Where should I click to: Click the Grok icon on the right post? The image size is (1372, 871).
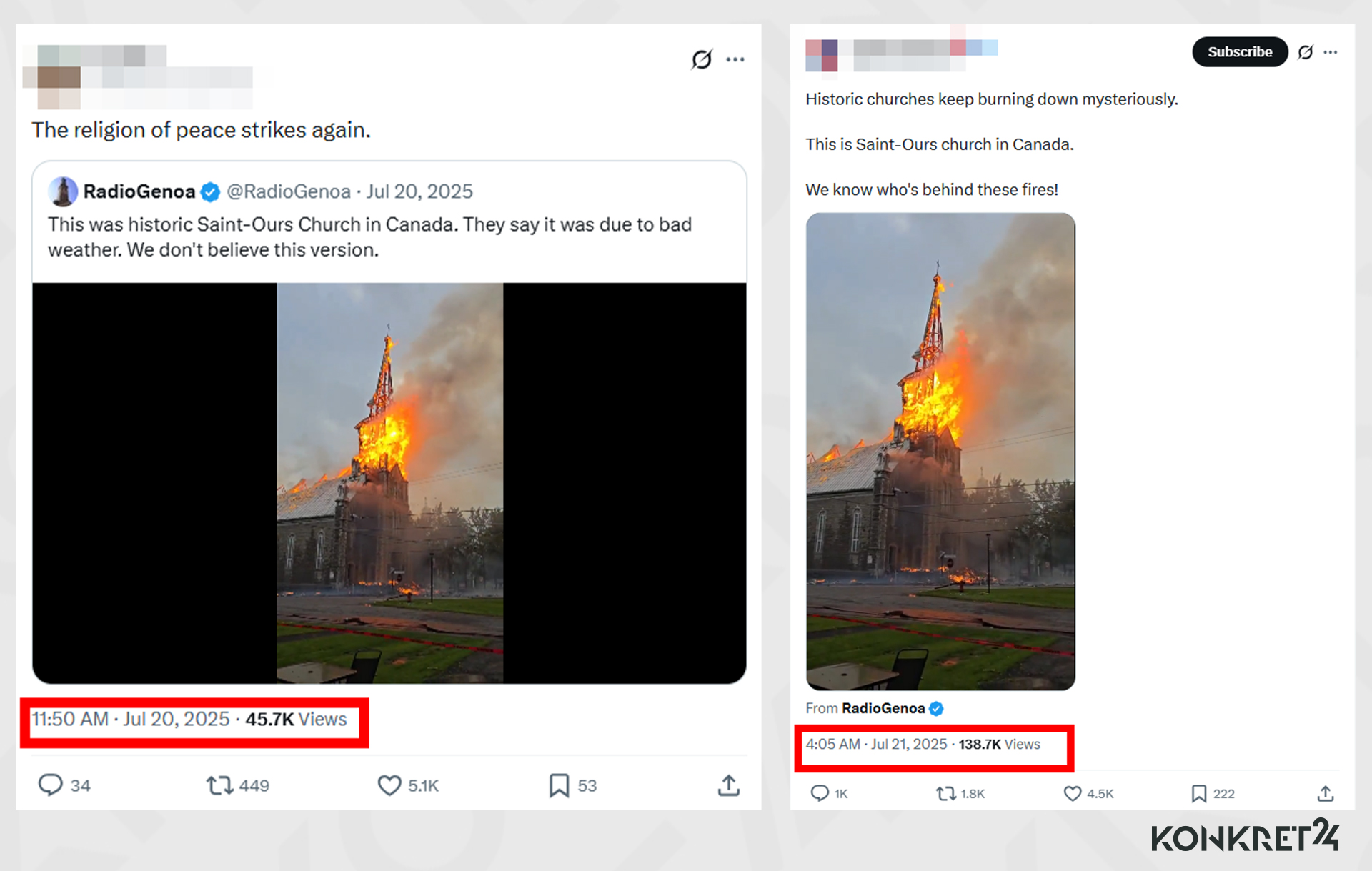[x=1307, y=52]
